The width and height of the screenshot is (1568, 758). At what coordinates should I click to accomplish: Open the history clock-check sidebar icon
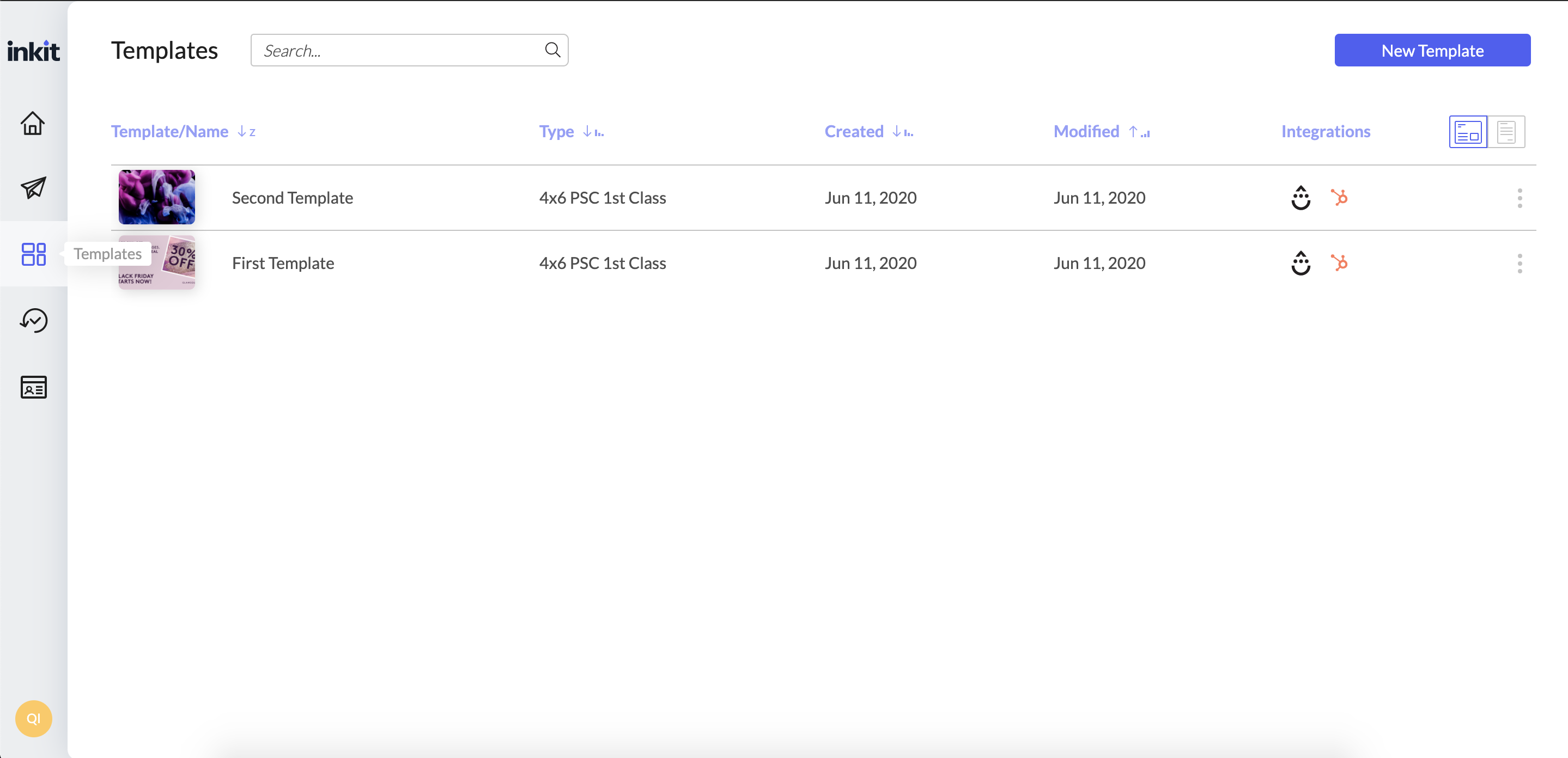point(33,321)
